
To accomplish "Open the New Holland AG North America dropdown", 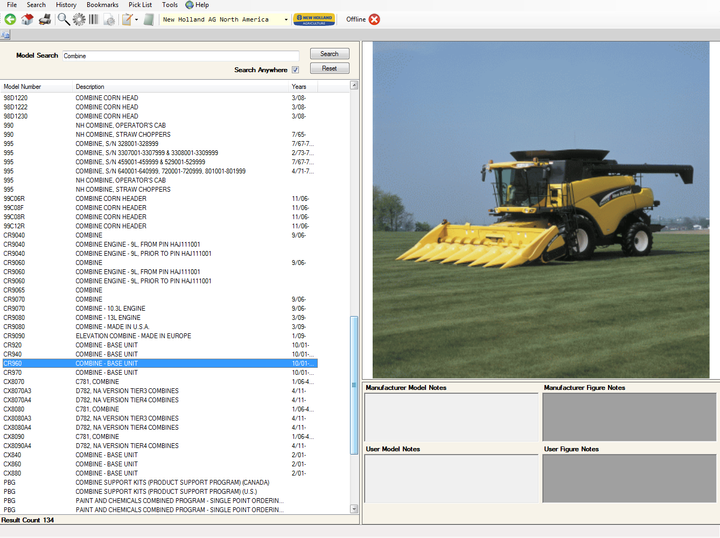I will [x=286, y=20].
